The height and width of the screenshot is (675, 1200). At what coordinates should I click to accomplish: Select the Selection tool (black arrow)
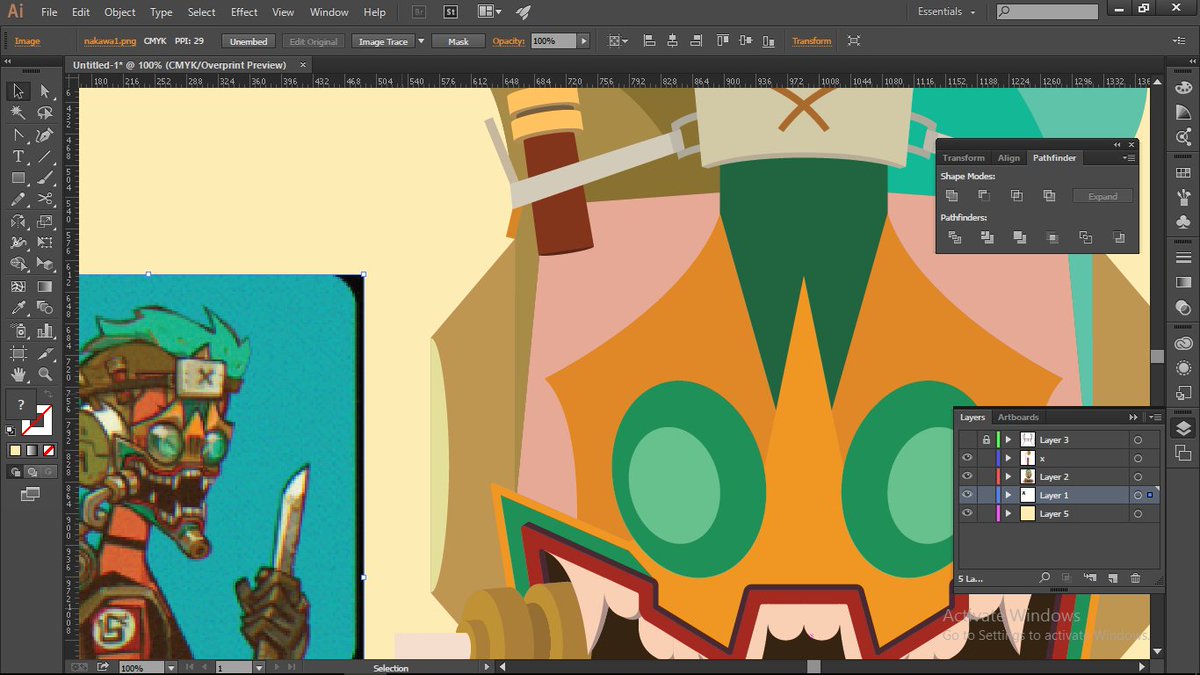[18, 91]
